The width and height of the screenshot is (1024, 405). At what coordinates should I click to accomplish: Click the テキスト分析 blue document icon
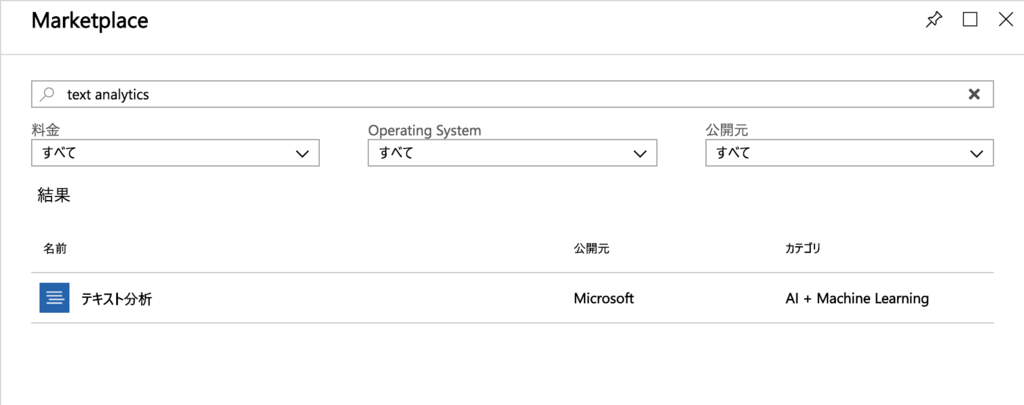(54, 298)
